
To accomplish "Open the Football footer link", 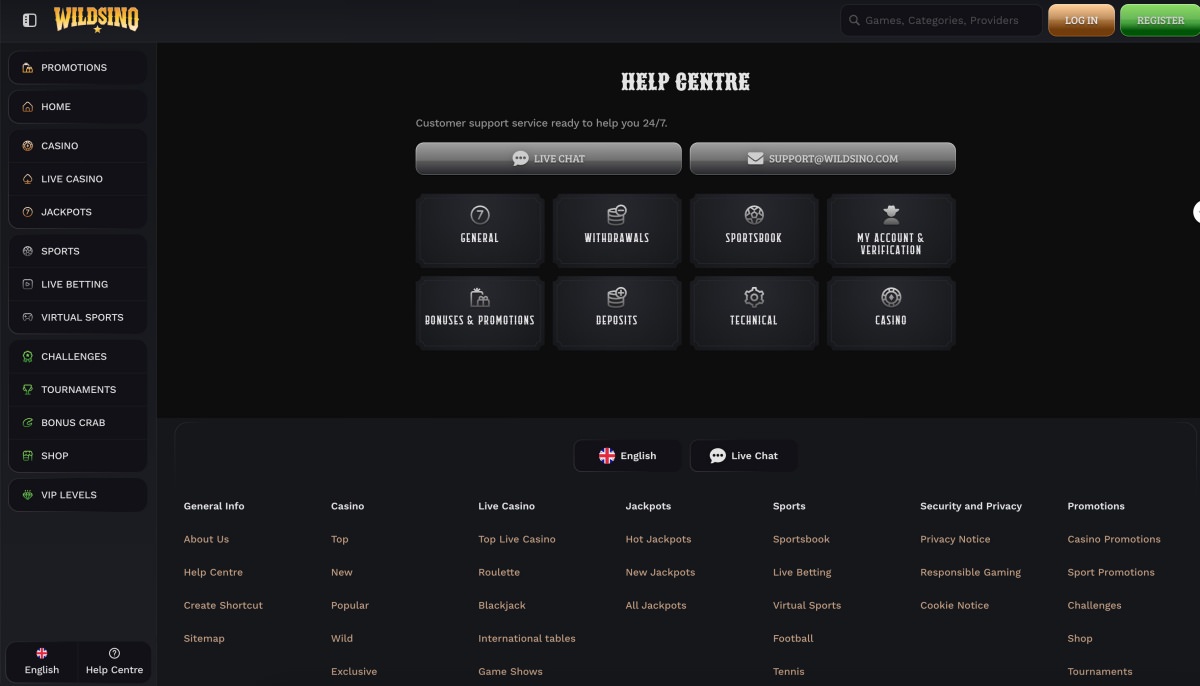I will (x=793, y=638).
